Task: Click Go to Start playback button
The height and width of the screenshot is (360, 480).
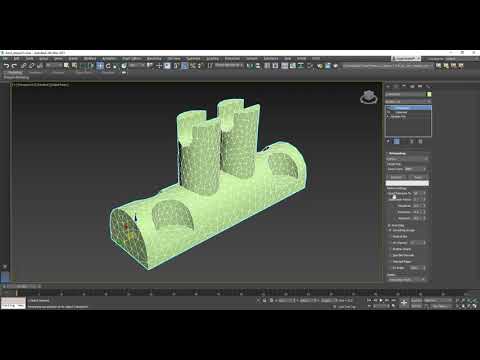Action: (369, 300)
